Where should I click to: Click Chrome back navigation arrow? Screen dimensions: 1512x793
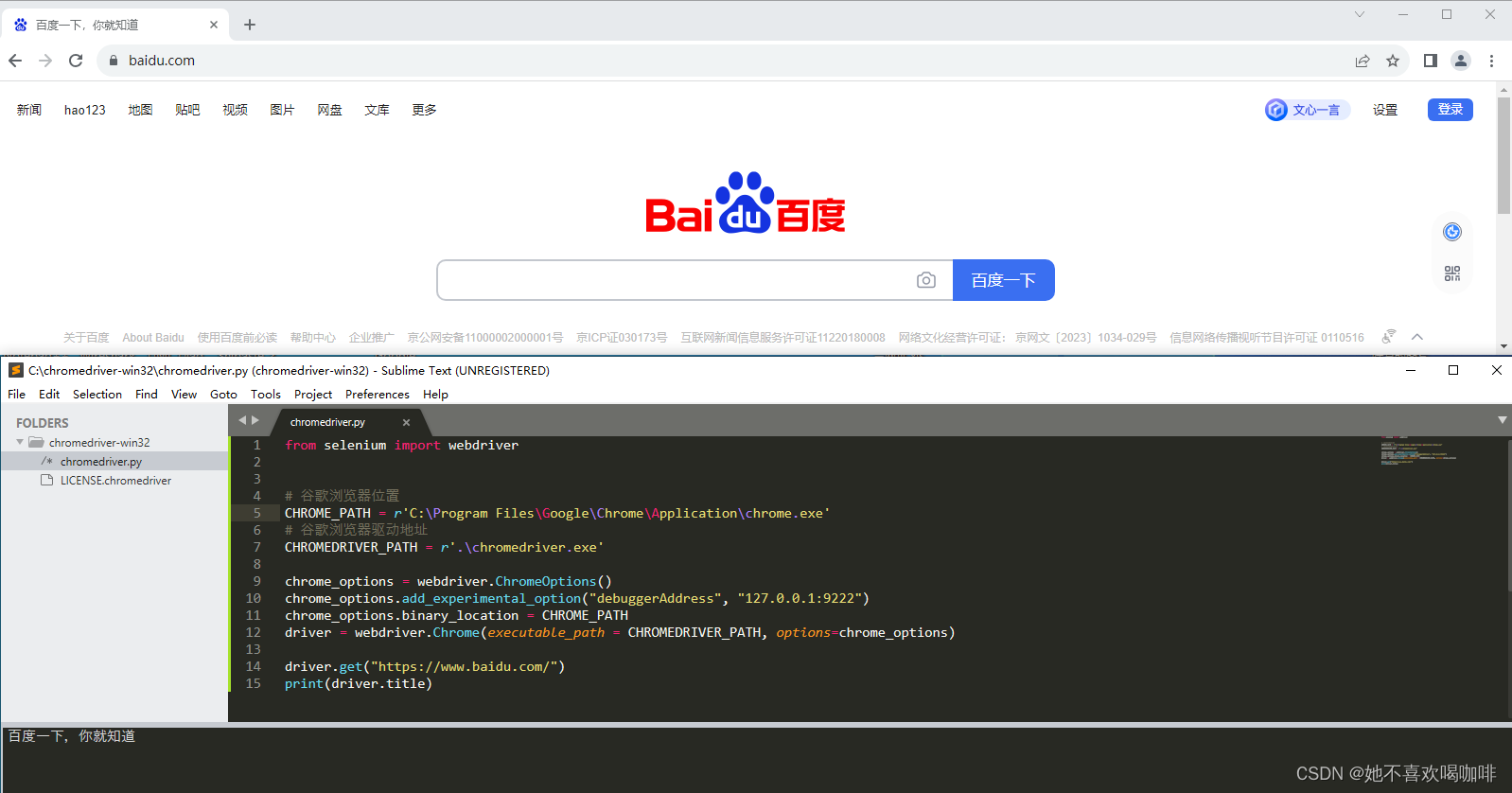pyautogui.click(x=15, y=61)
